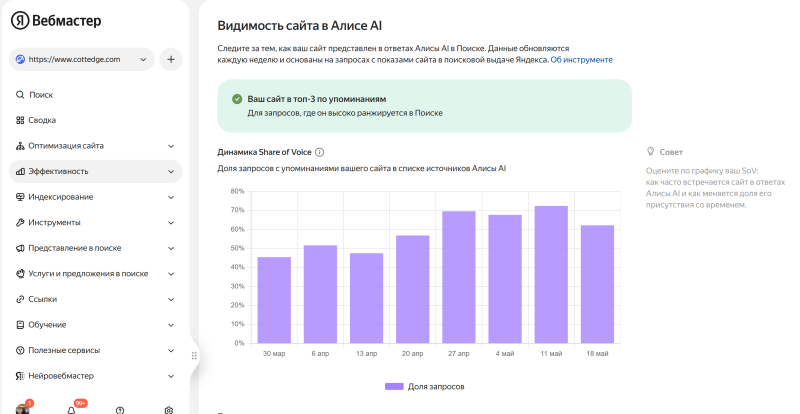Expand the Полезные сервисы chevron

pyautogui.click(x=171, y=350)
